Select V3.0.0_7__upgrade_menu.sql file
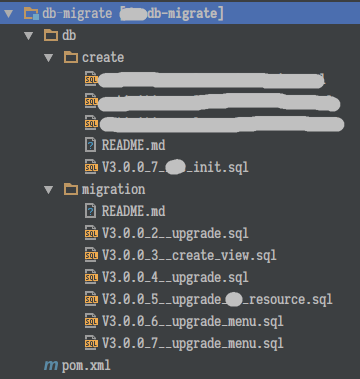Viewport: 360px width, 379px height. pos(193,343)
